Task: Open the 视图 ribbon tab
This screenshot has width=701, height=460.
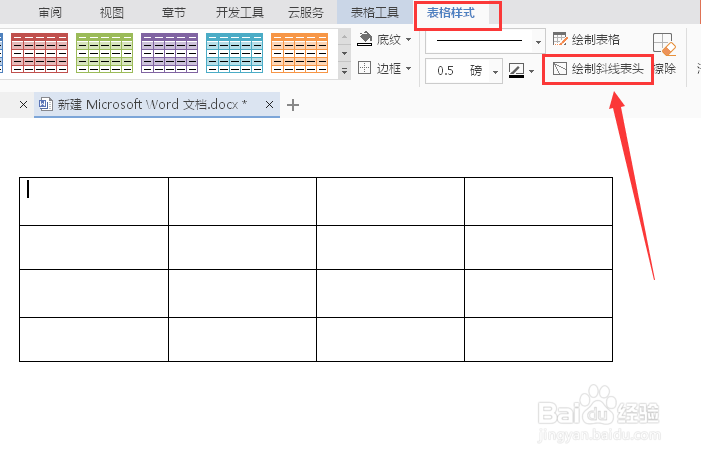Action: point(112,13)
